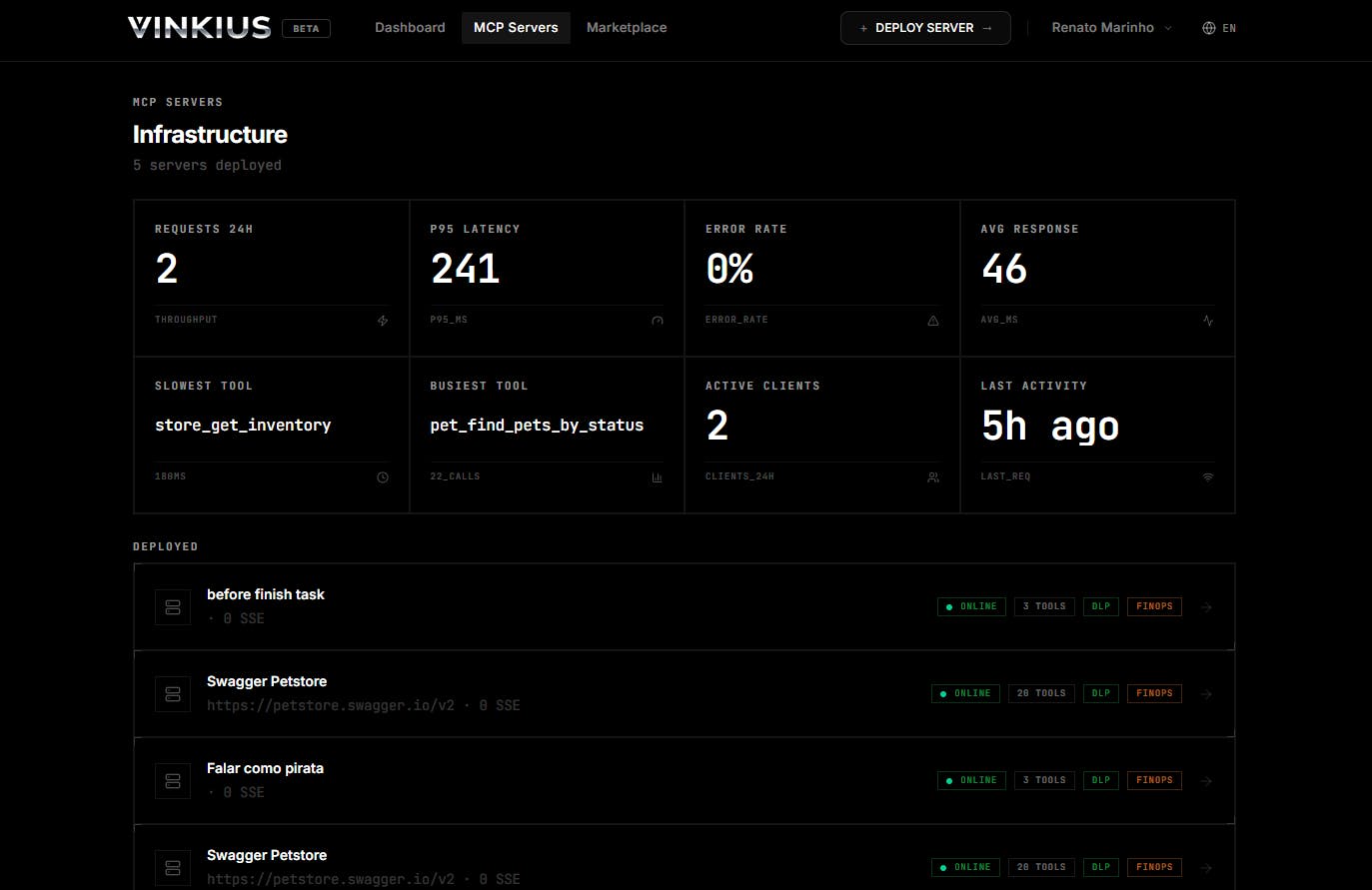
Task: Click ONLINE badge on Falar como pirata
Action: click(971, 780)
